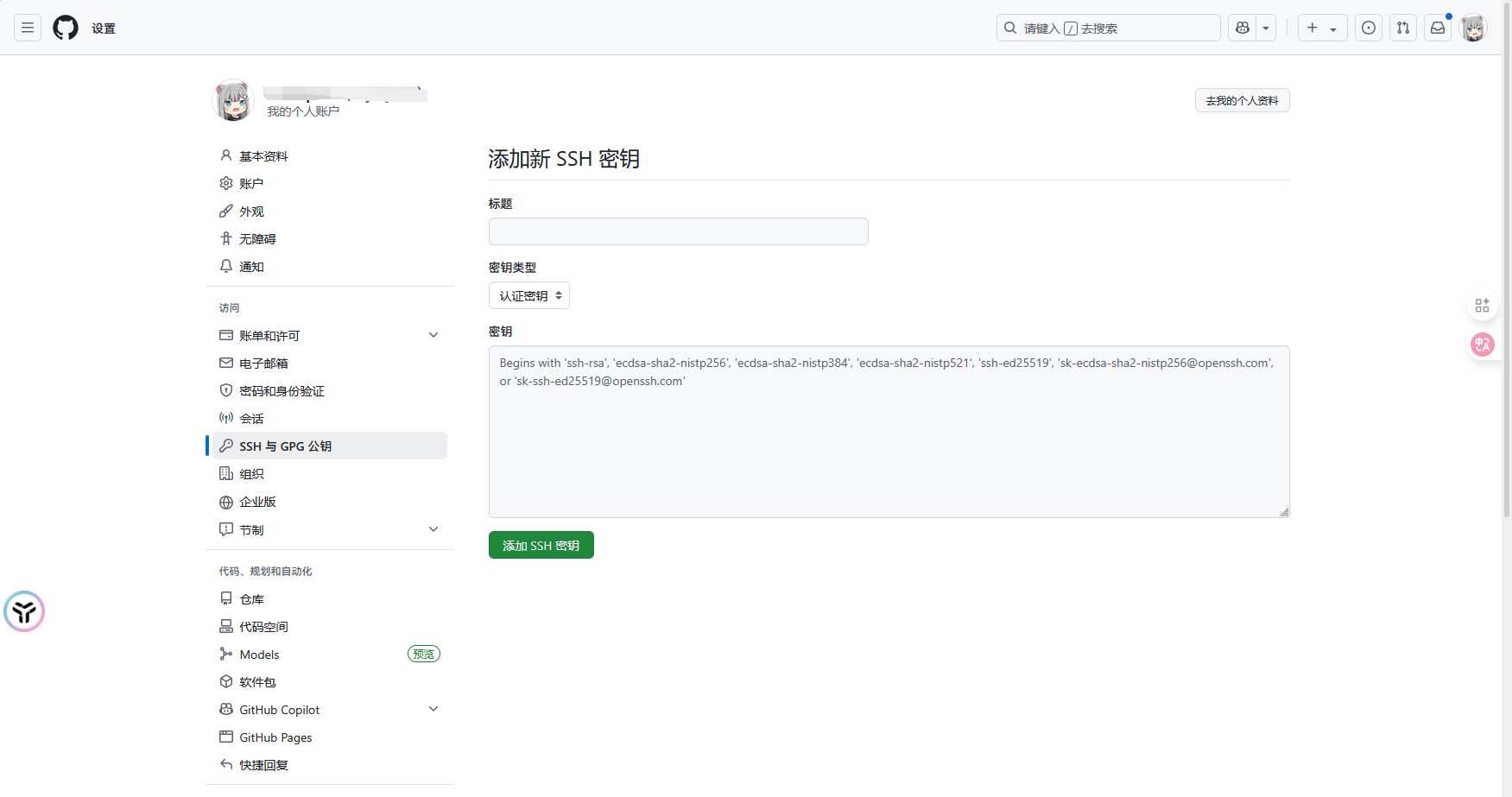The image size is (1512, 797).
Task: Click the 预览 badge beside Models
Action: [424, 654]
